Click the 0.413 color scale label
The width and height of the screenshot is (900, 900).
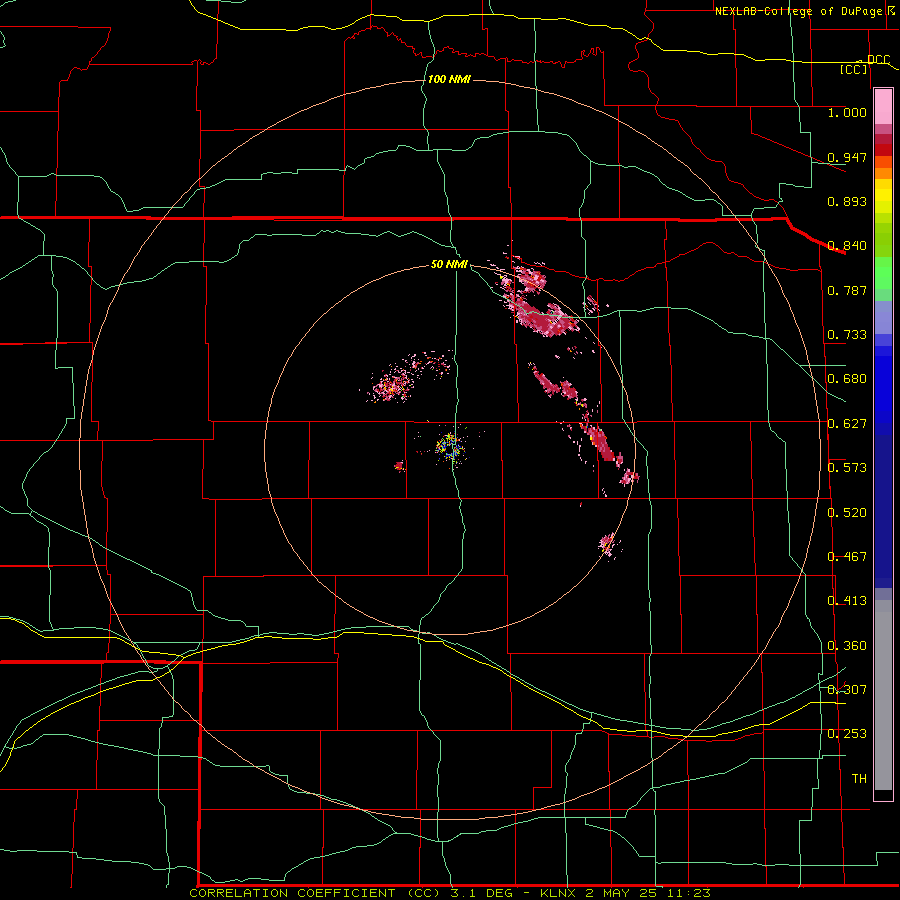(x=847, y=601)
